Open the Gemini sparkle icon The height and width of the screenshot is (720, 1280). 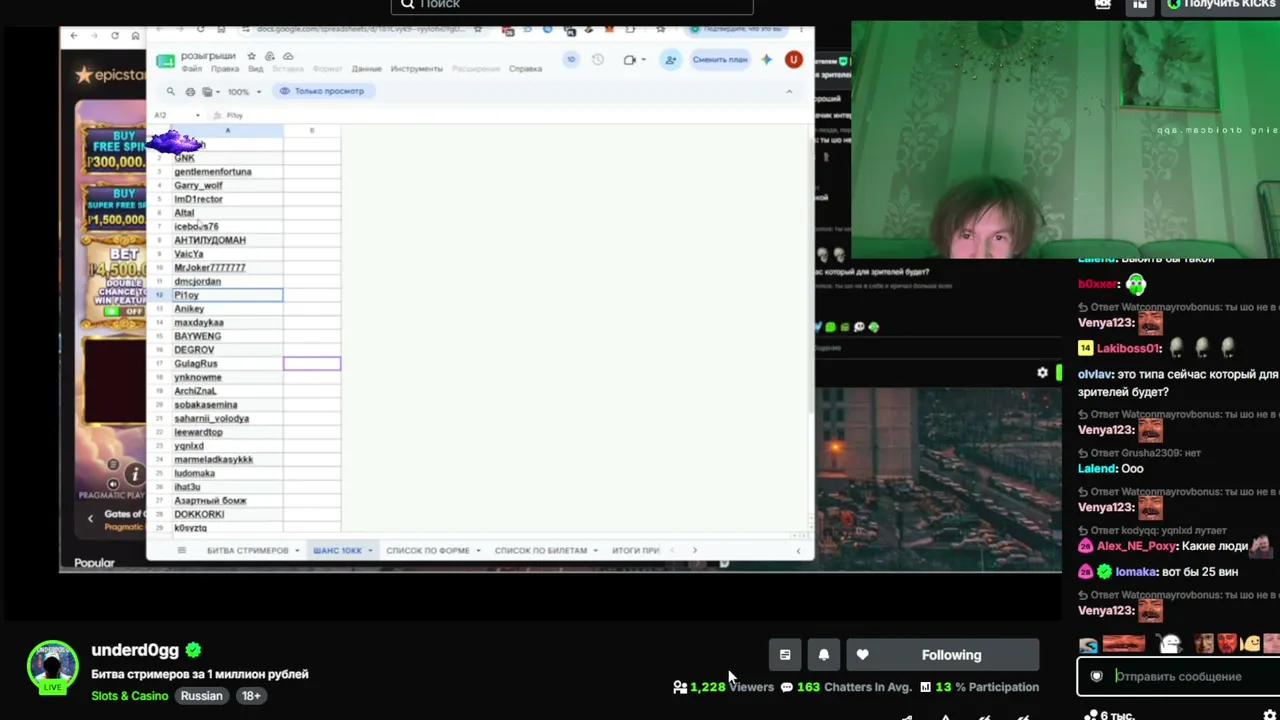(x=767, y=60)
